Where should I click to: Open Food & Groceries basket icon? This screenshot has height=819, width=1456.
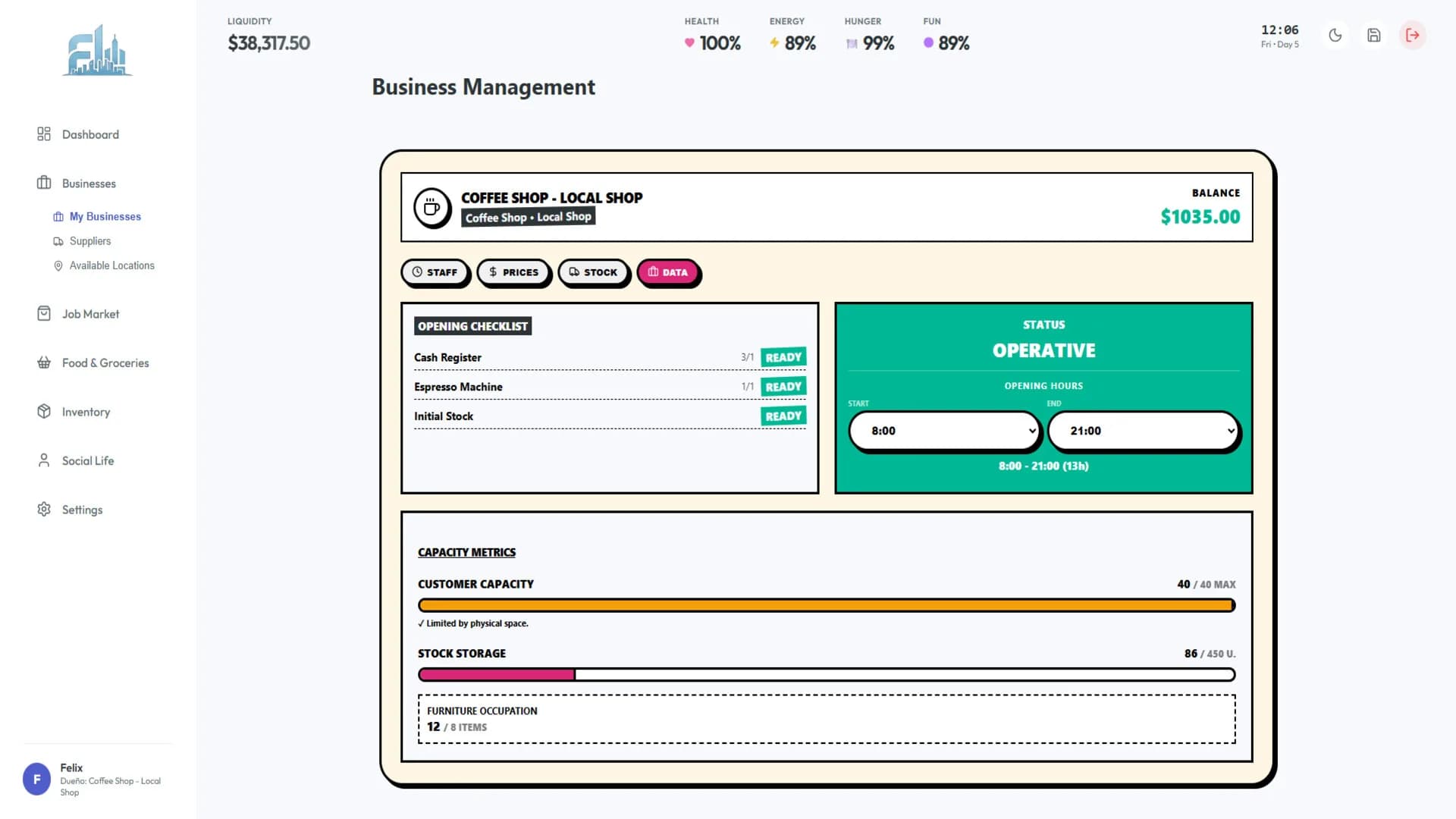[x=44, y=362]
